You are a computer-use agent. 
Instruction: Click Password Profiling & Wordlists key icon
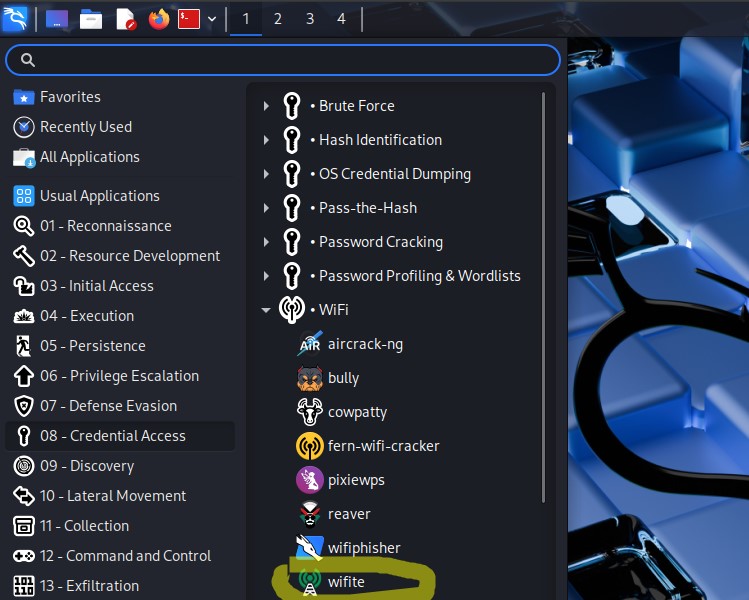(x=292, y=276)
